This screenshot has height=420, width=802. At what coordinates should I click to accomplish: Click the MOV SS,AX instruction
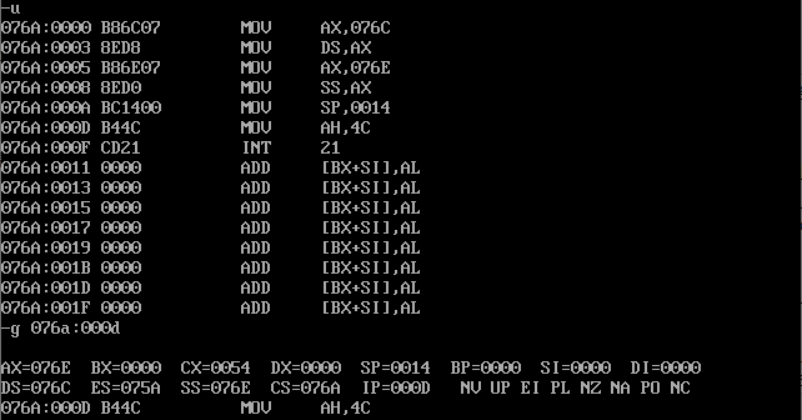tap(306, 87)
